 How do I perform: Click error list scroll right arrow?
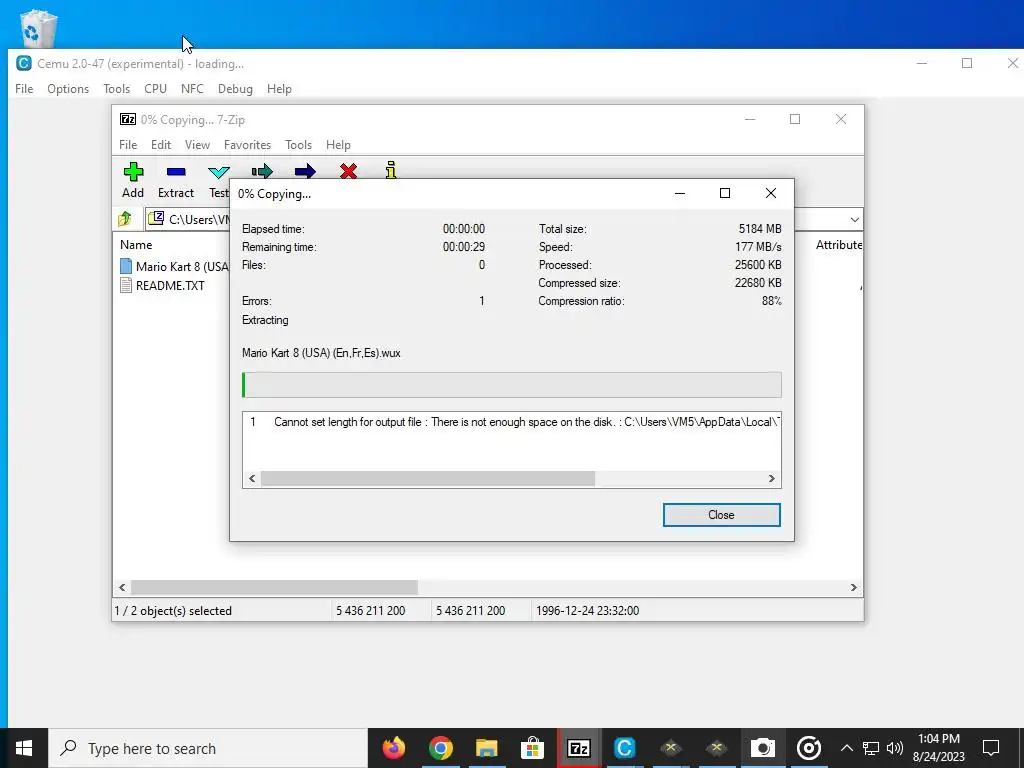tap(772, 479)
